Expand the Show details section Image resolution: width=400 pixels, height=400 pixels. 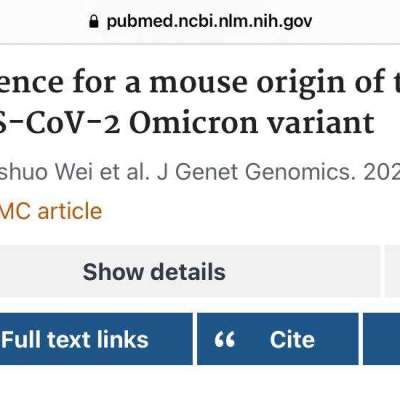[189, 272]
